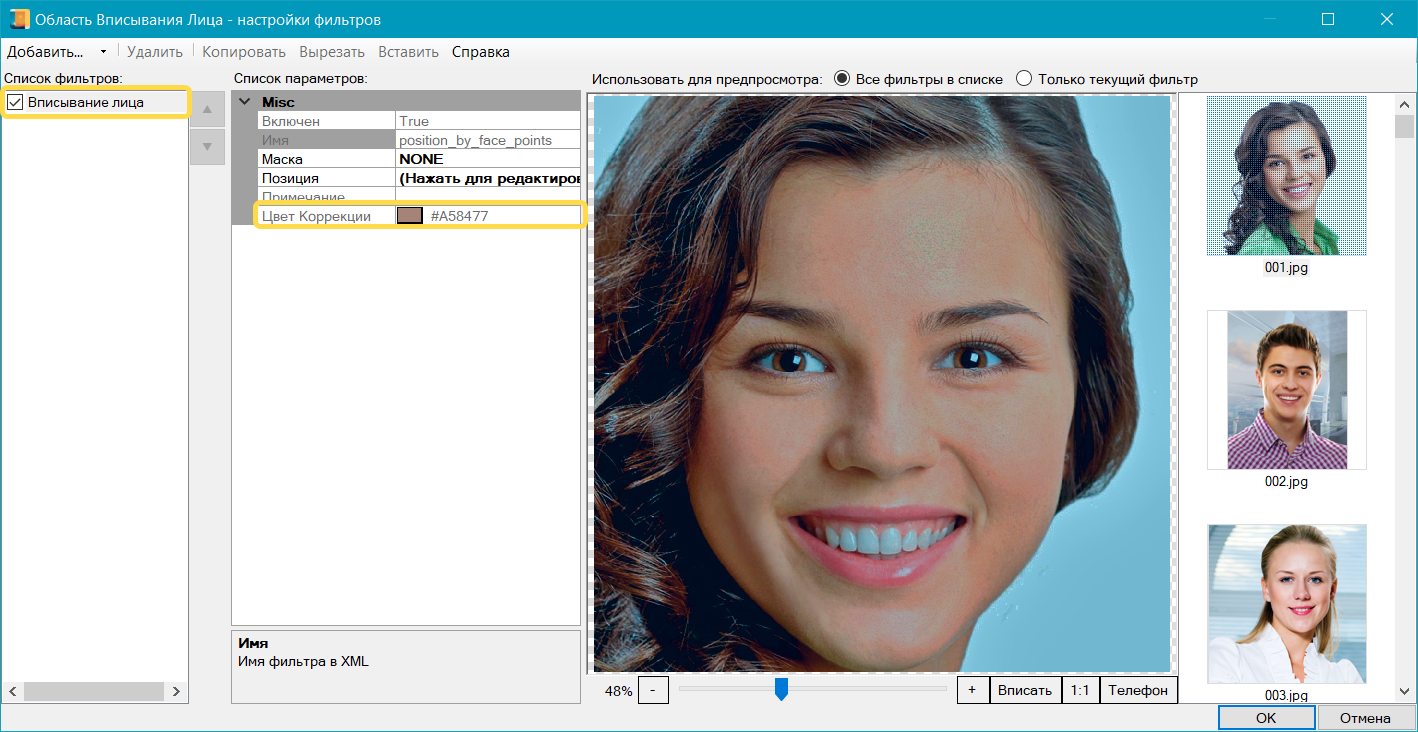Select the 002.jpg thumbnail
Viewport: 1418px width, 732px height.
tap(1286, 390)
